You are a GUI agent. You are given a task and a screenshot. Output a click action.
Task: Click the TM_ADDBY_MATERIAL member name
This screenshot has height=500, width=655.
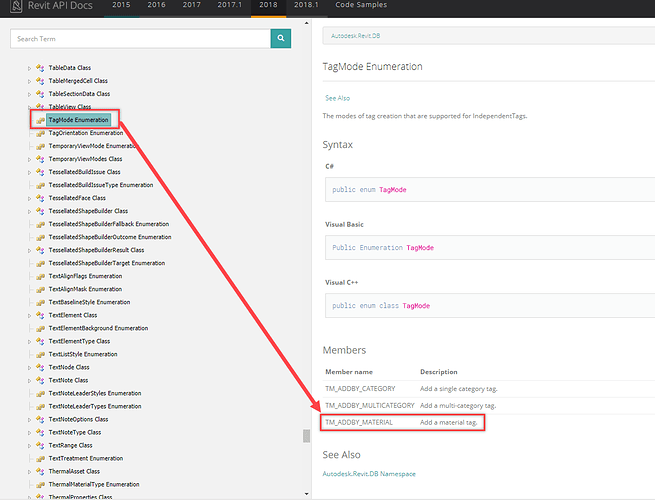pos(359,422)
